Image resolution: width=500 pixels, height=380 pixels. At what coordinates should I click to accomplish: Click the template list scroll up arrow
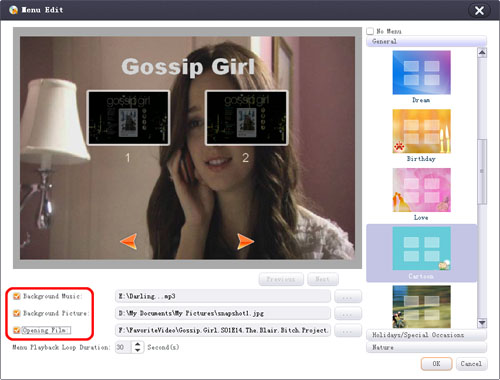click(482, 53)
